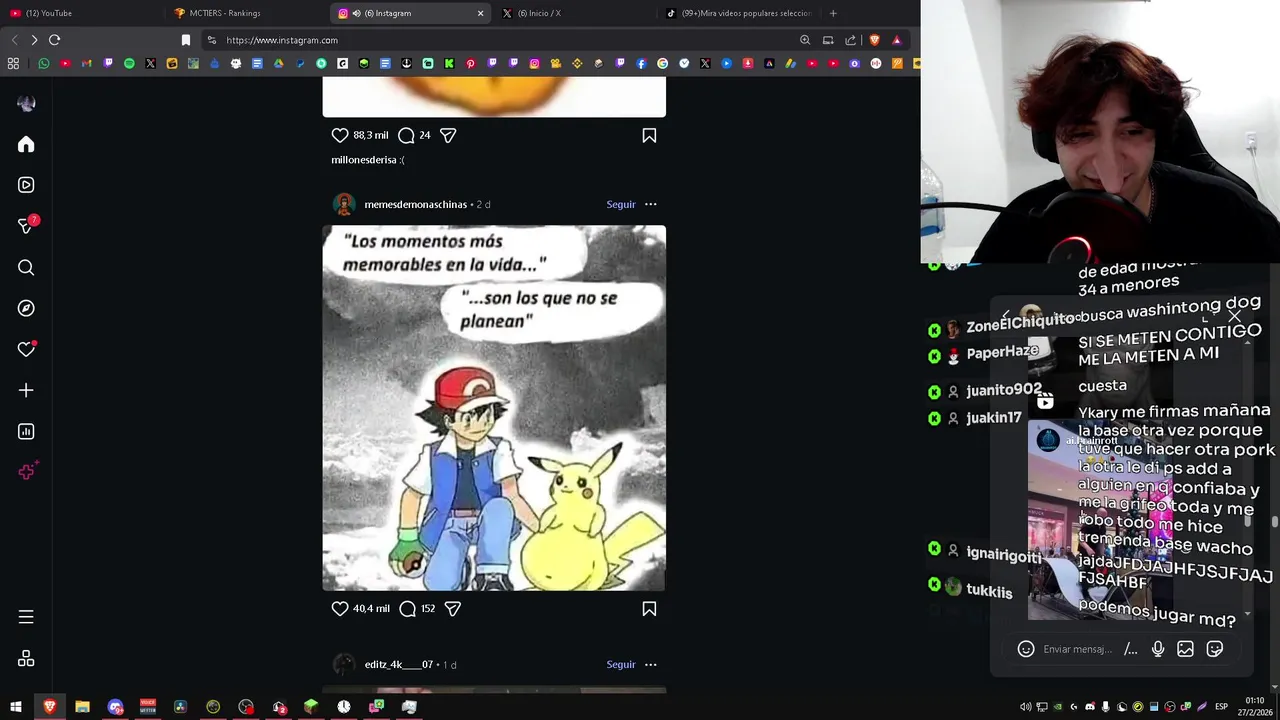The width and height of the screenshot is (1280, 720).
Task: Click memesdemonaschinas profile avatar
Action: point(344,204)
